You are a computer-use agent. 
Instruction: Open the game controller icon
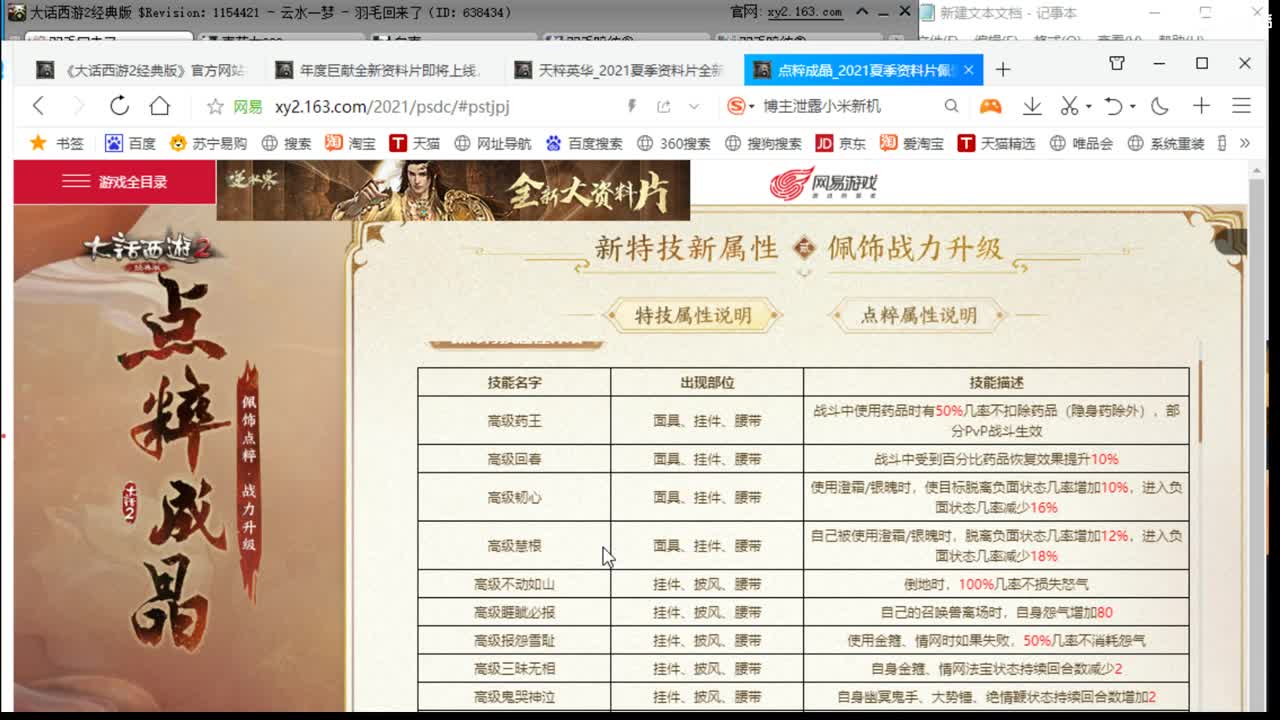pyautogui.click(x=990, y=106)
